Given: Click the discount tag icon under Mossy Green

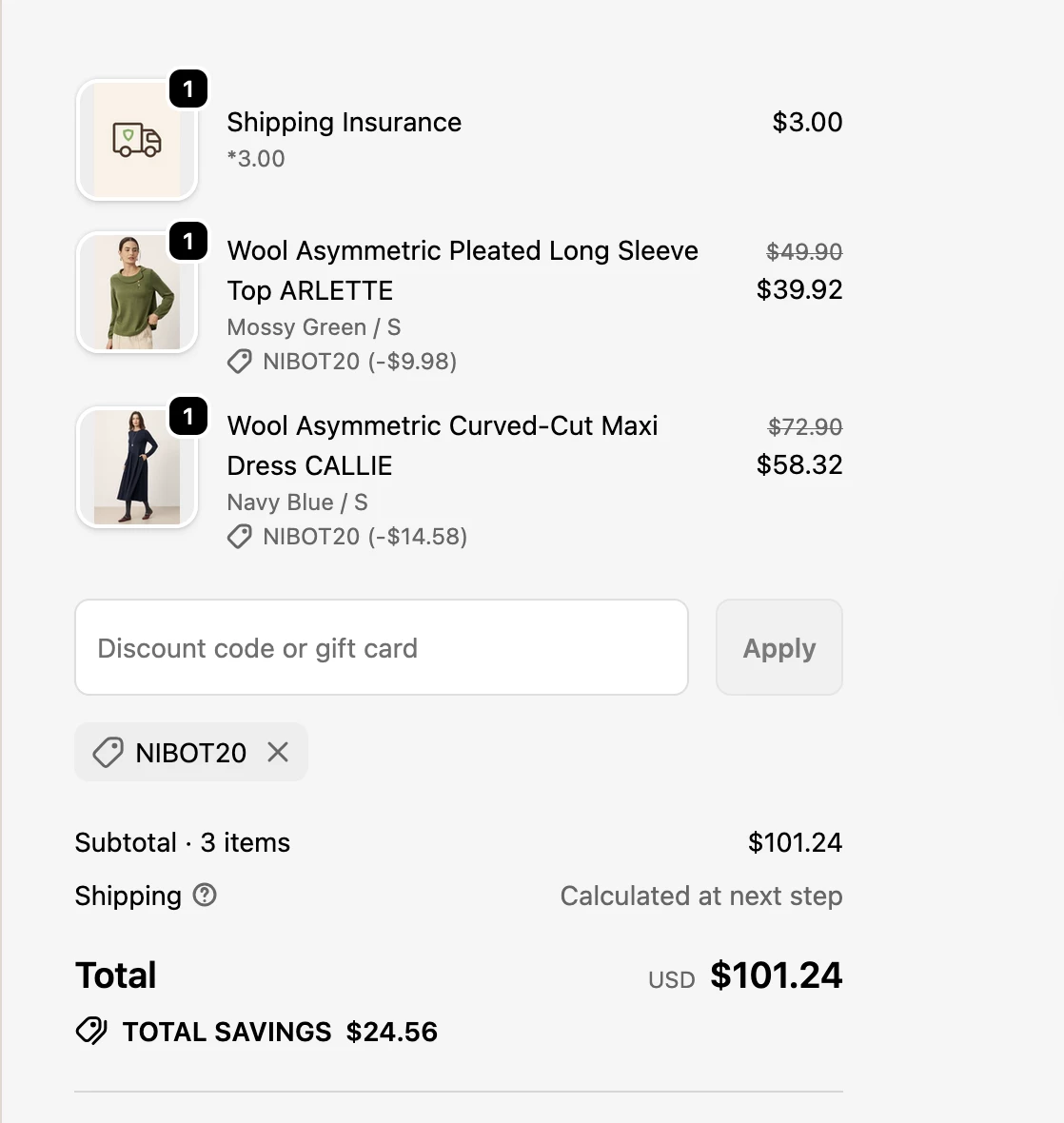Looking at the screenshot, I should point(240,362).
